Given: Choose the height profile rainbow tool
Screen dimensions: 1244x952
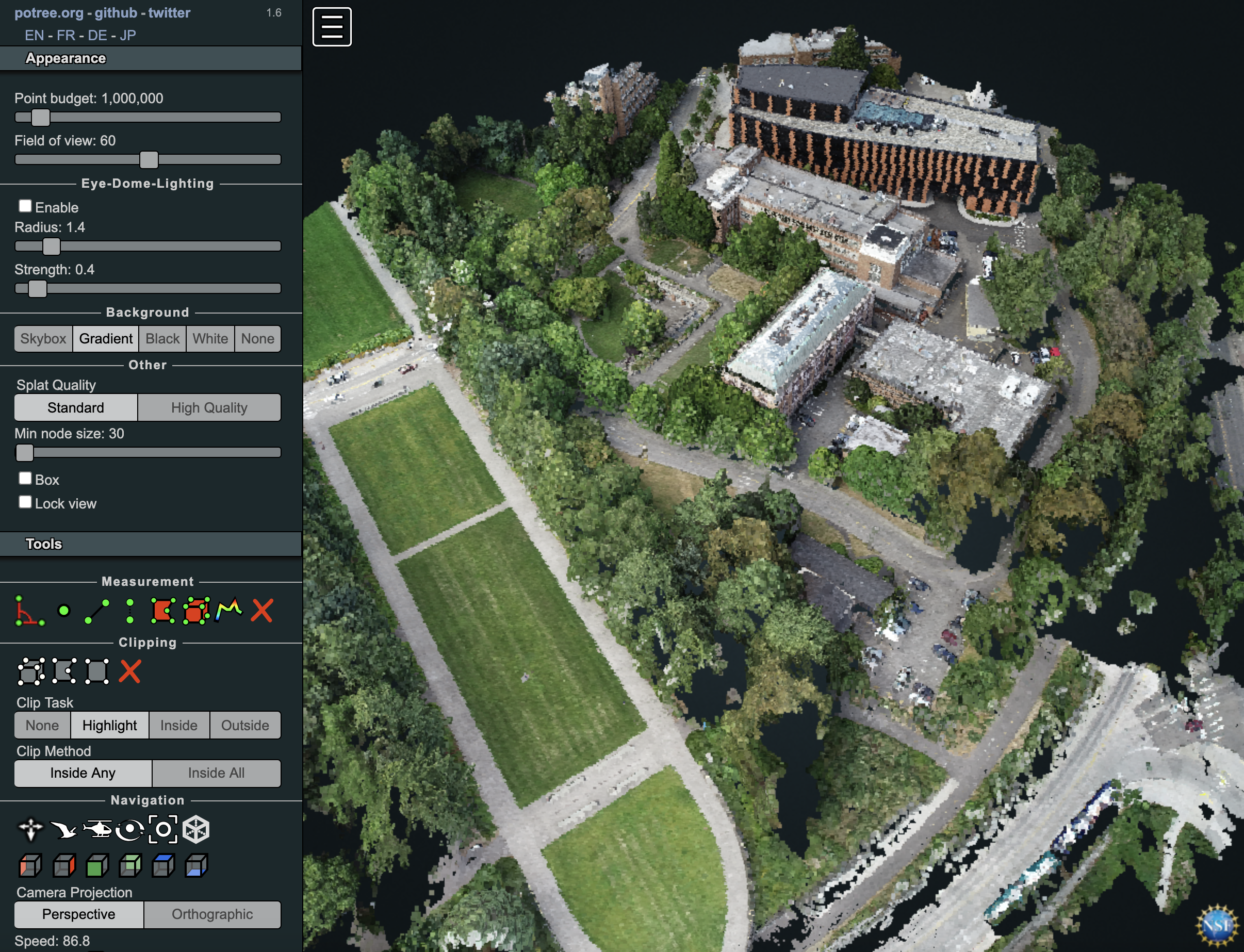Looking at the screenshot, I should [229, 611].
